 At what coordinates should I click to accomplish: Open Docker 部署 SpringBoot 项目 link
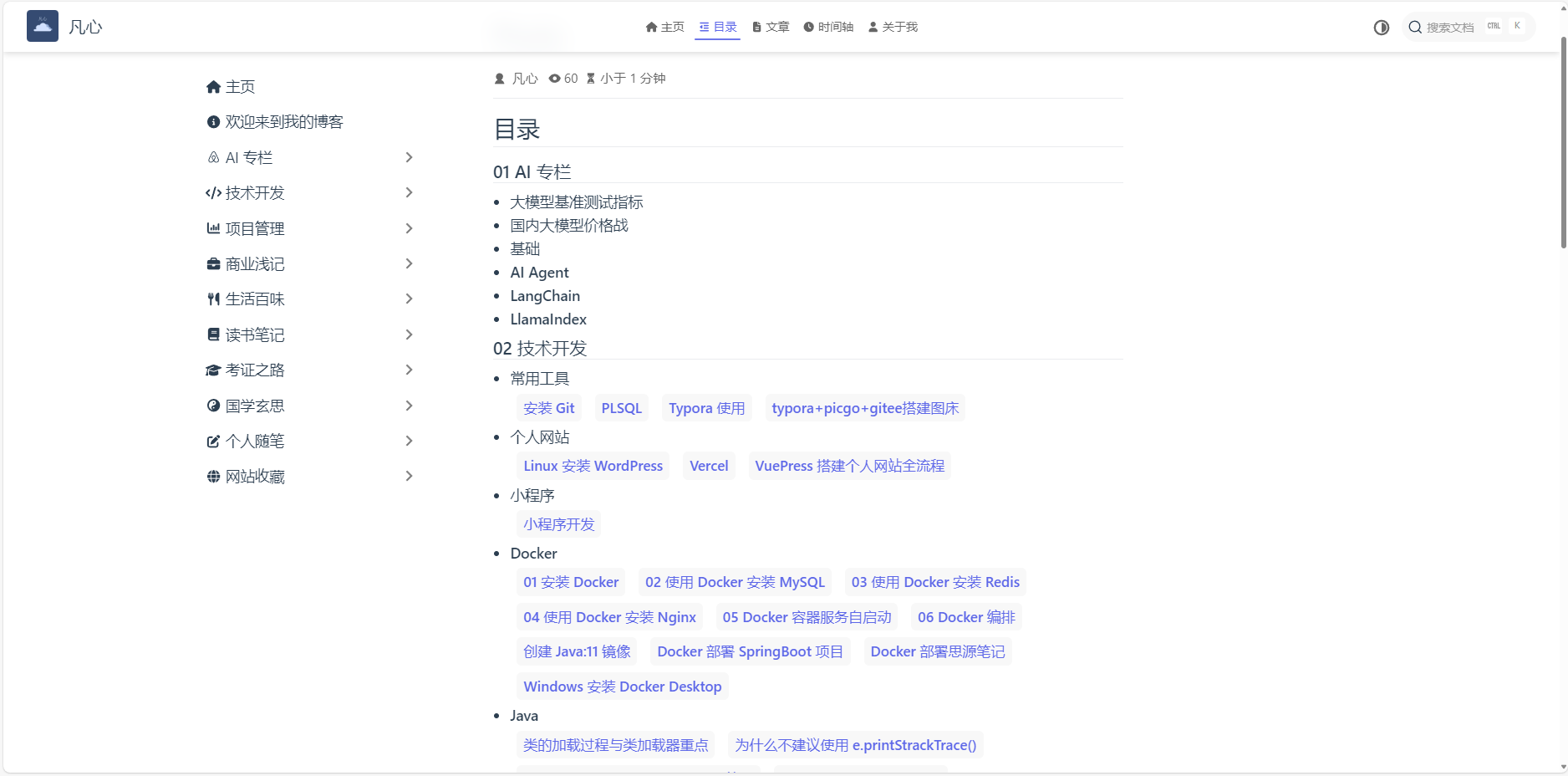[751, 651]
